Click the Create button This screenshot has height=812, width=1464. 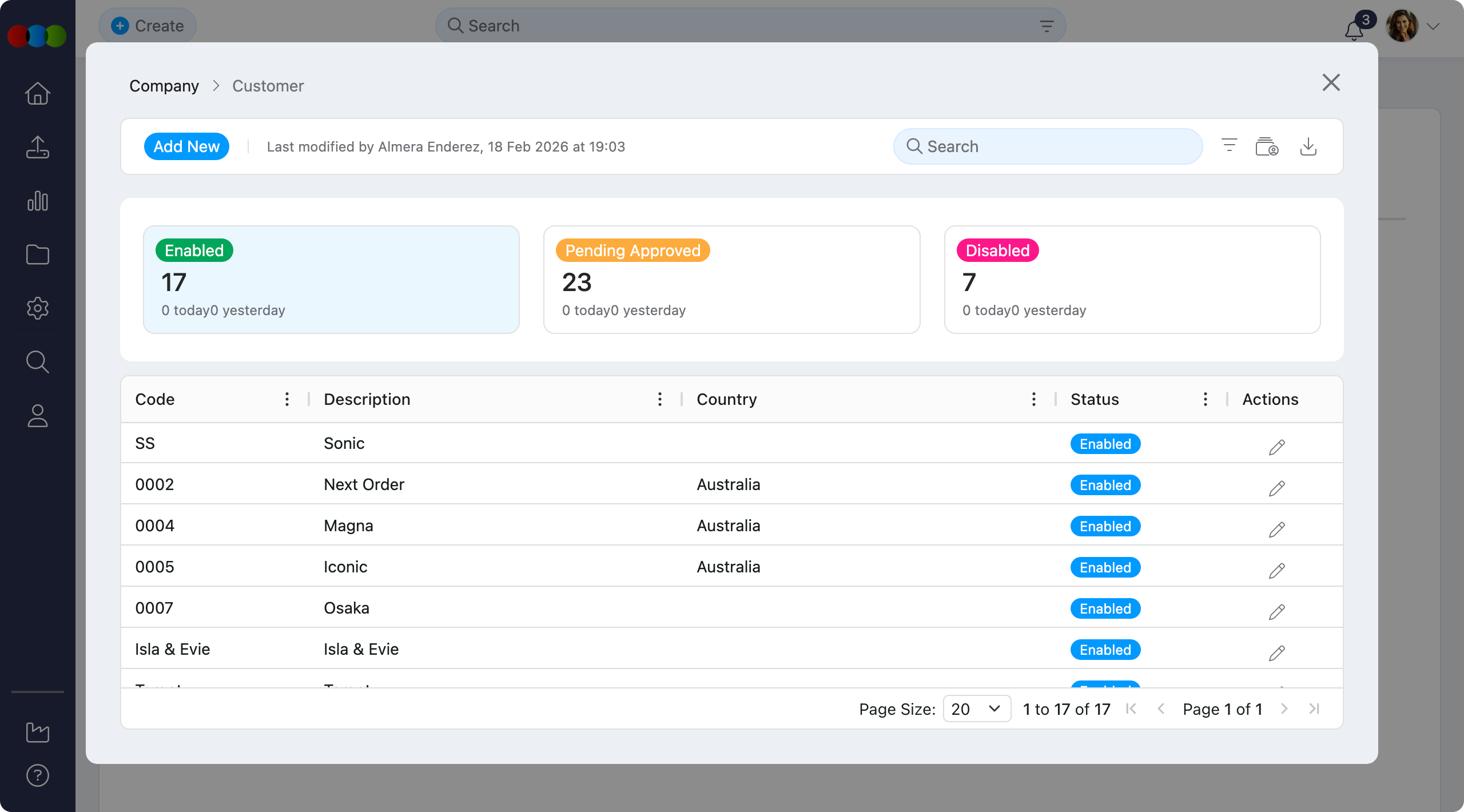[148, 26]
